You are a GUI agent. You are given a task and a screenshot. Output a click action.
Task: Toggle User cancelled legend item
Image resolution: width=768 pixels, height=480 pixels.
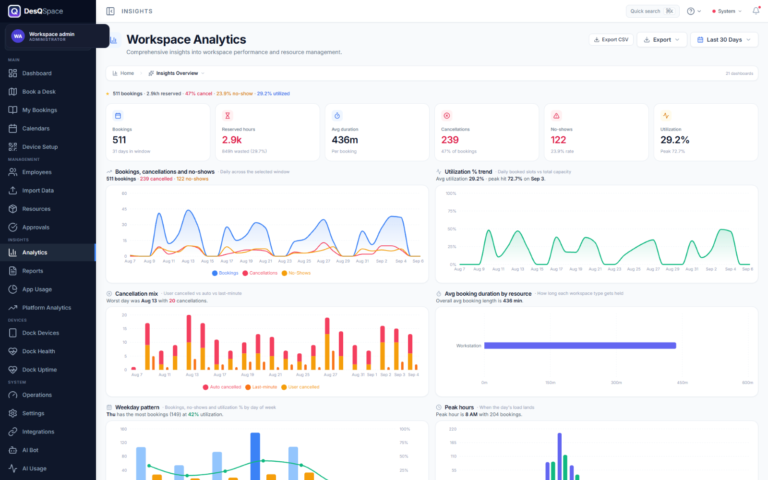click(300, 387)
